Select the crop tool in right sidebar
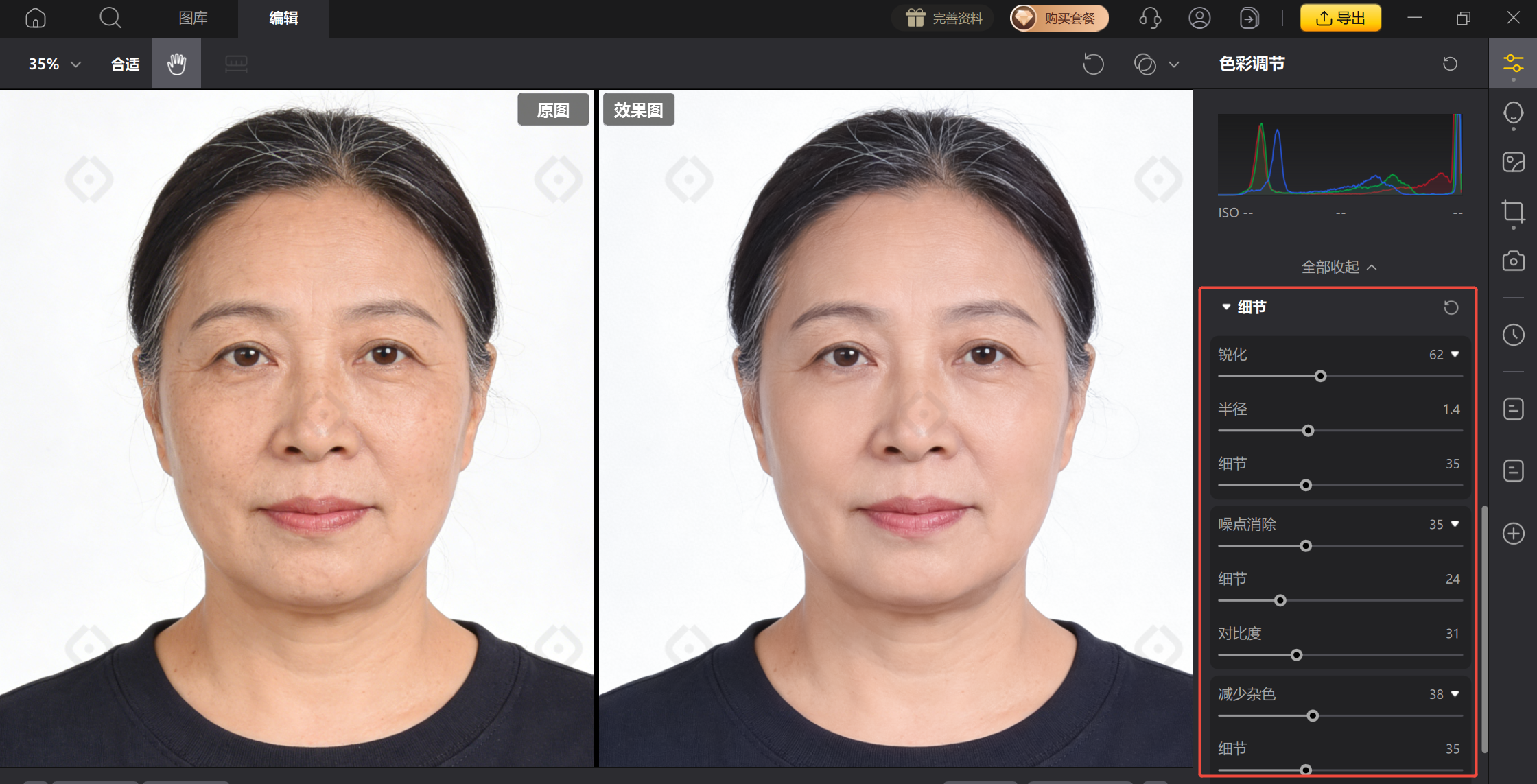 [1513, 211]
